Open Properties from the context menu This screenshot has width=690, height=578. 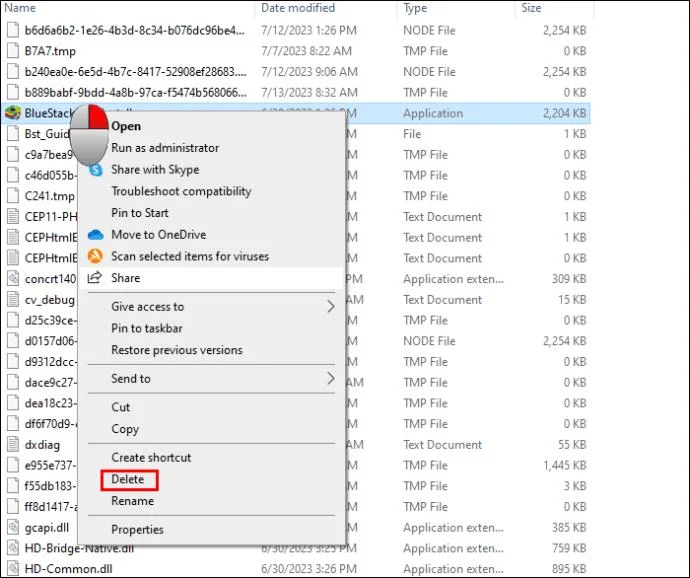(x=137, y=529)
